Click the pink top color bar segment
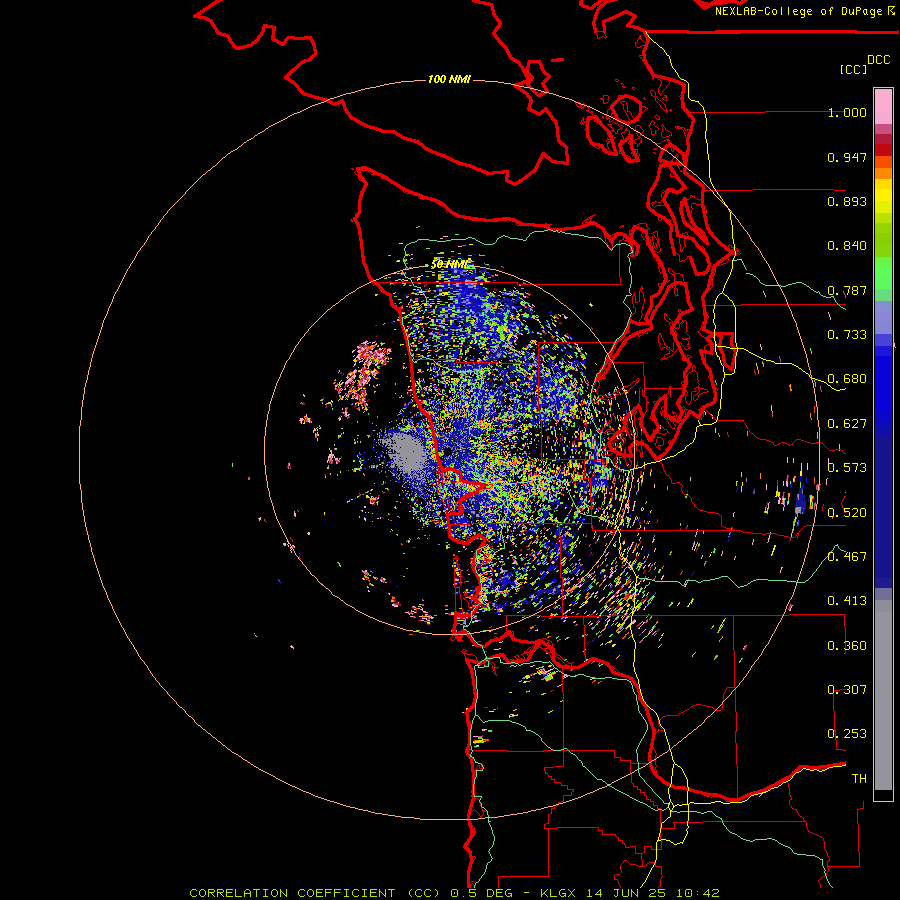 883,106
